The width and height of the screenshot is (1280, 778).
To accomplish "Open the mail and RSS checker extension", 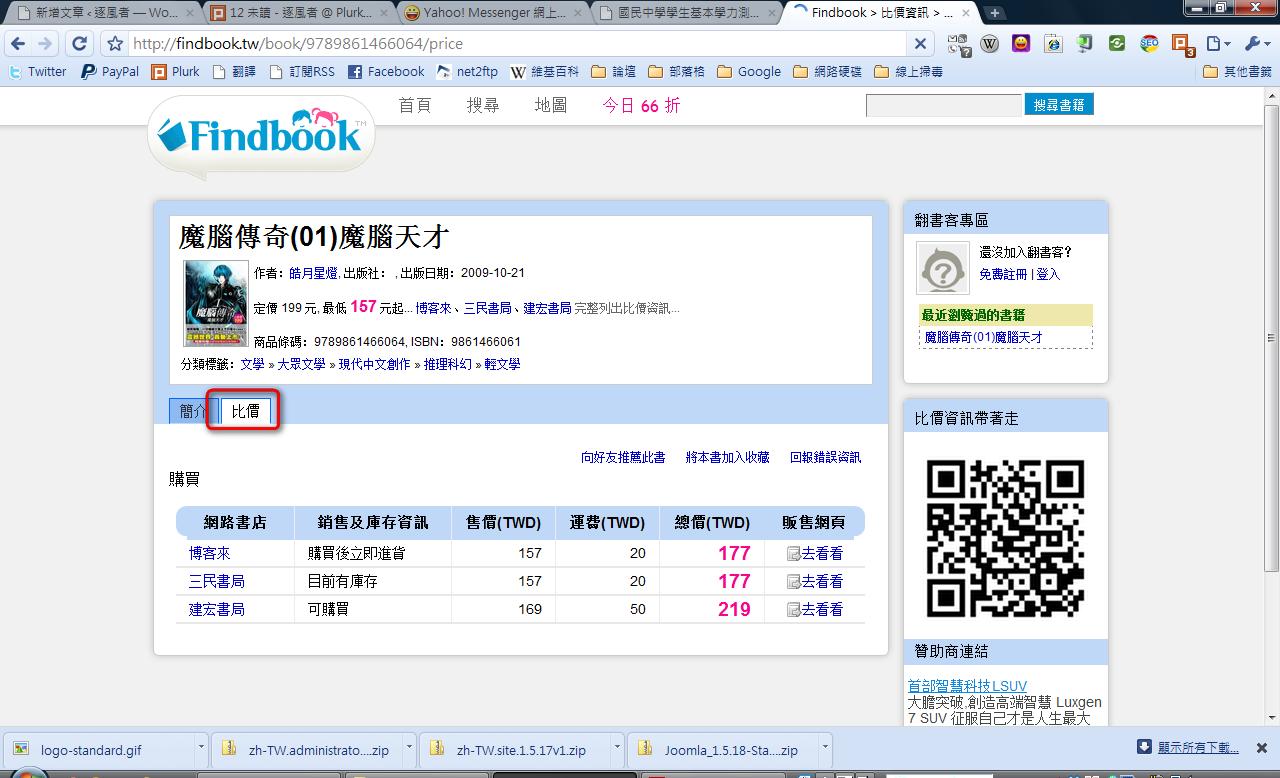I will [958, 44].
